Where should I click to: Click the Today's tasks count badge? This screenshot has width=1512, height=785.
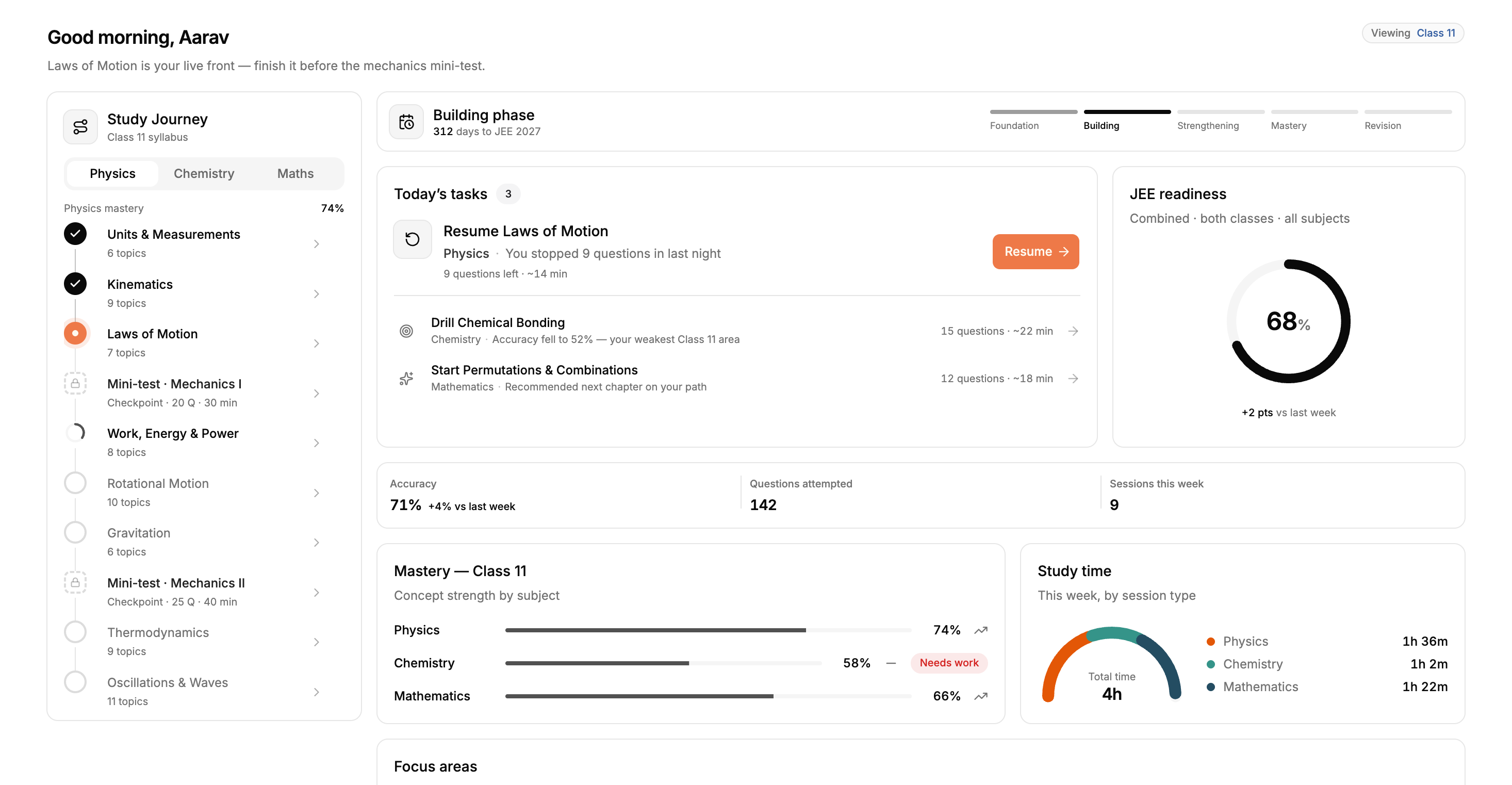point(508,194)
